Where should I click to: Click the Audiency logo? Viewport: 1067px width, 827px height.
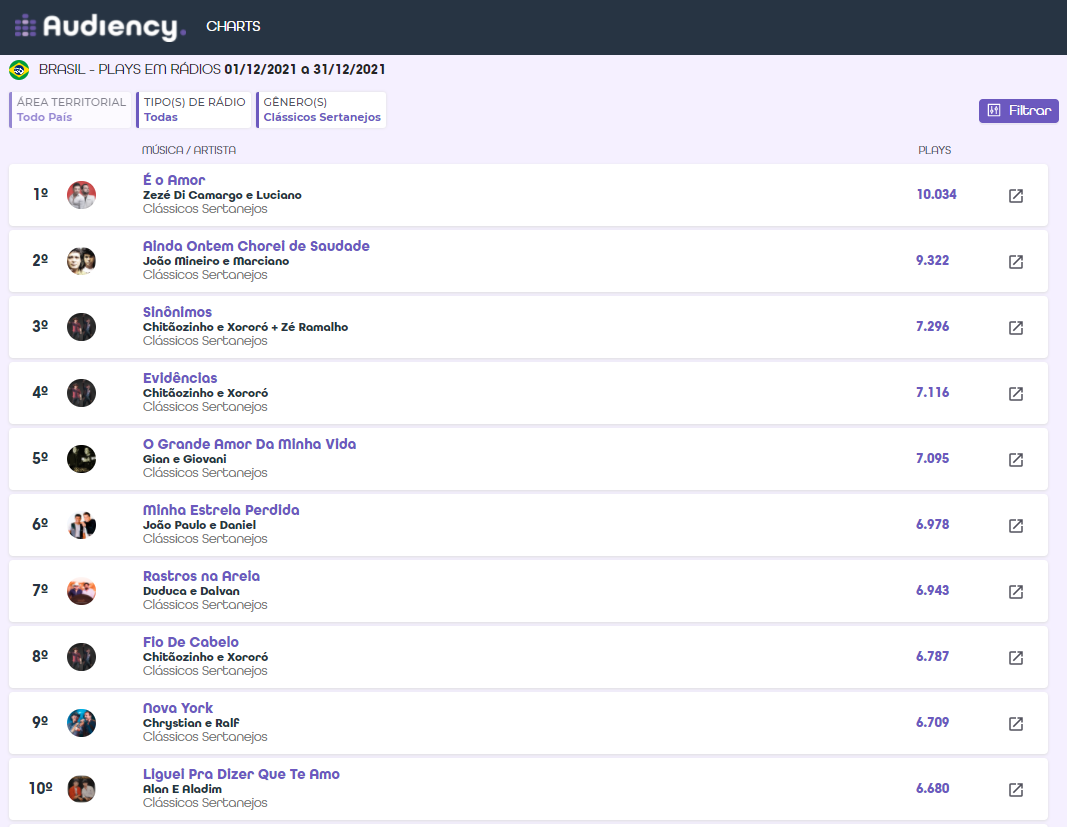coord(100,27)
